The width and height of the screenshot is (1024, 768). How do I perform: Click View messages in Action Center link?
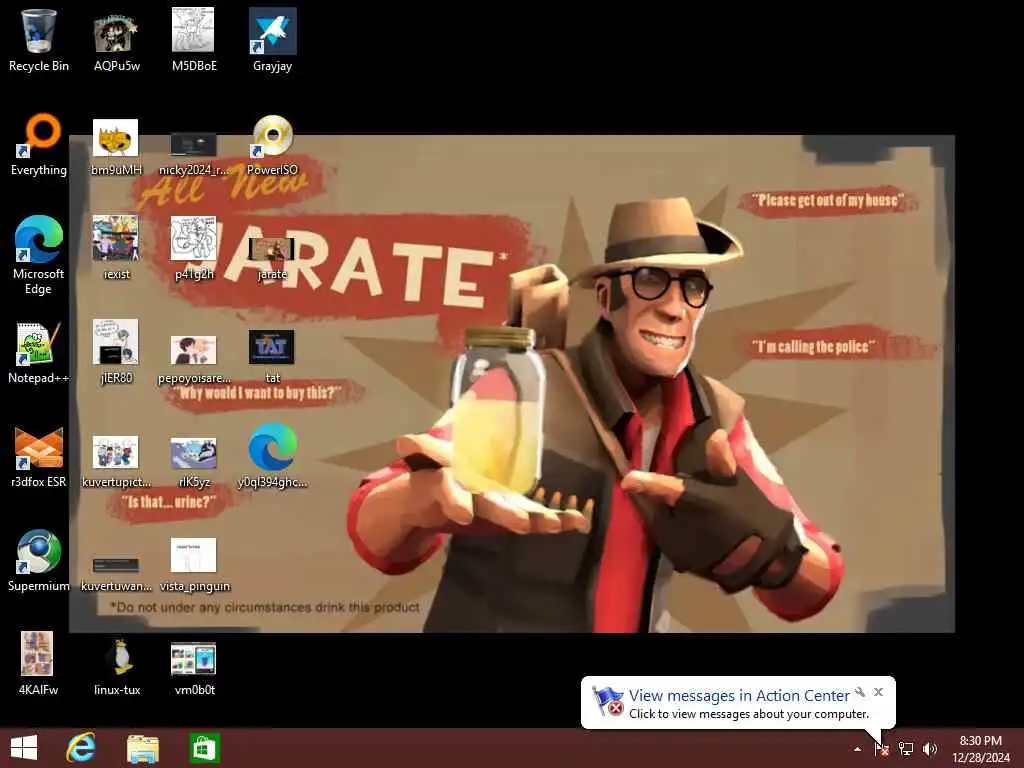pyautogui.click(x=739, y=696)
